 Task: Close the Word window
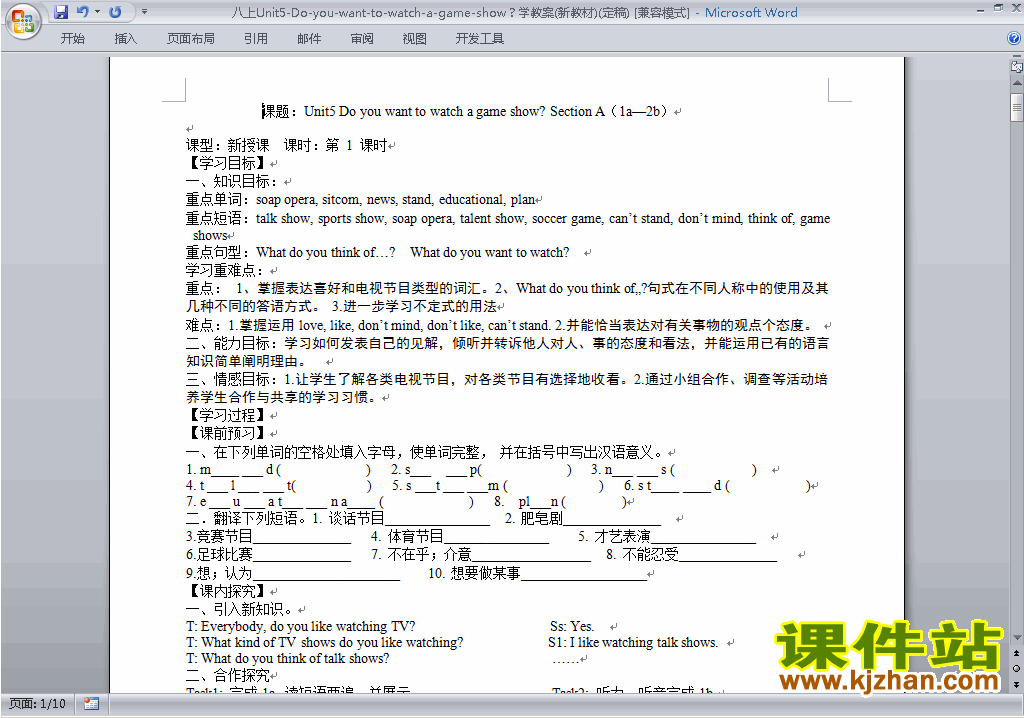coord(1016,8)
